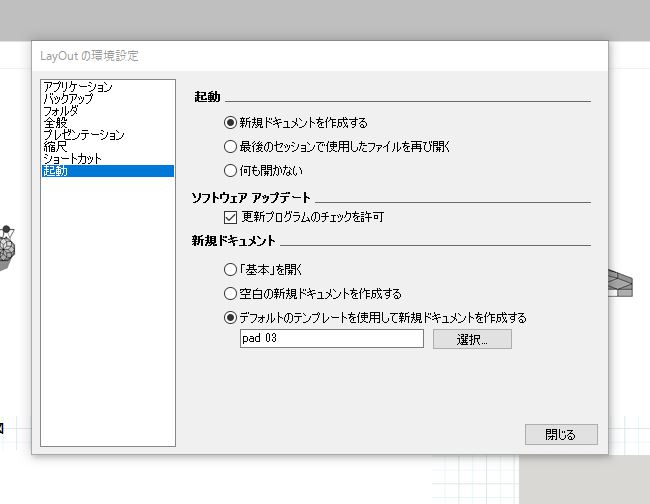Select the highlighted 起動 category

[108, 171]
